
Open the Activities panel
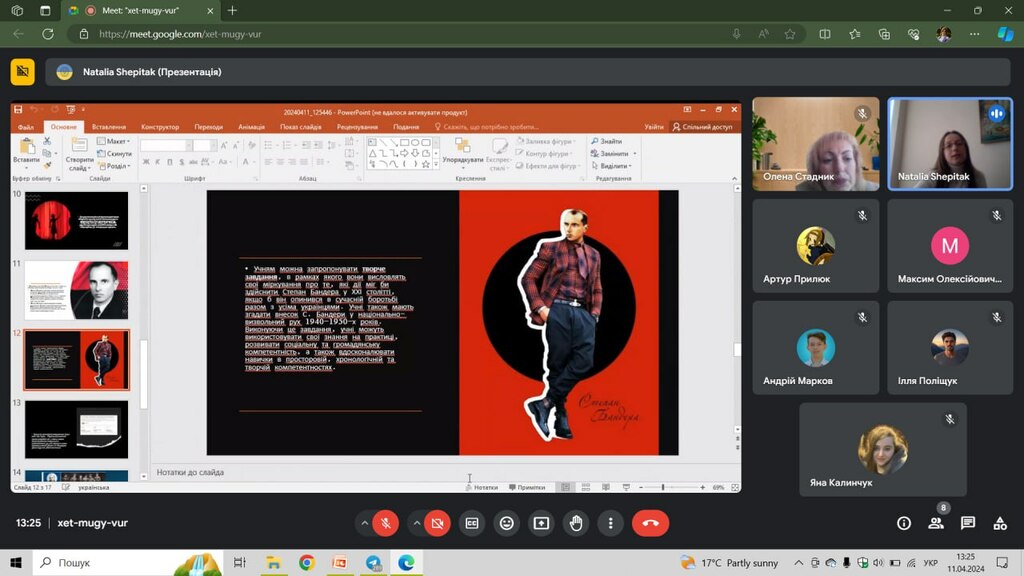click(999, 523)
